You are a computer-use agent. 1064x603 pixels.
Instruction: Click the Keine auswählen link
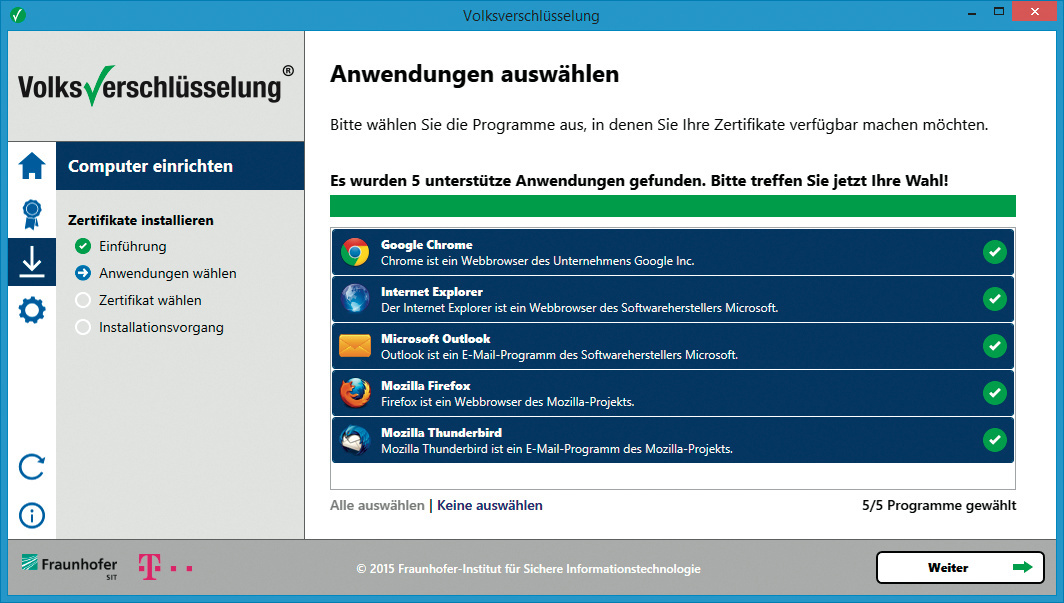click(x=490, y=505)
